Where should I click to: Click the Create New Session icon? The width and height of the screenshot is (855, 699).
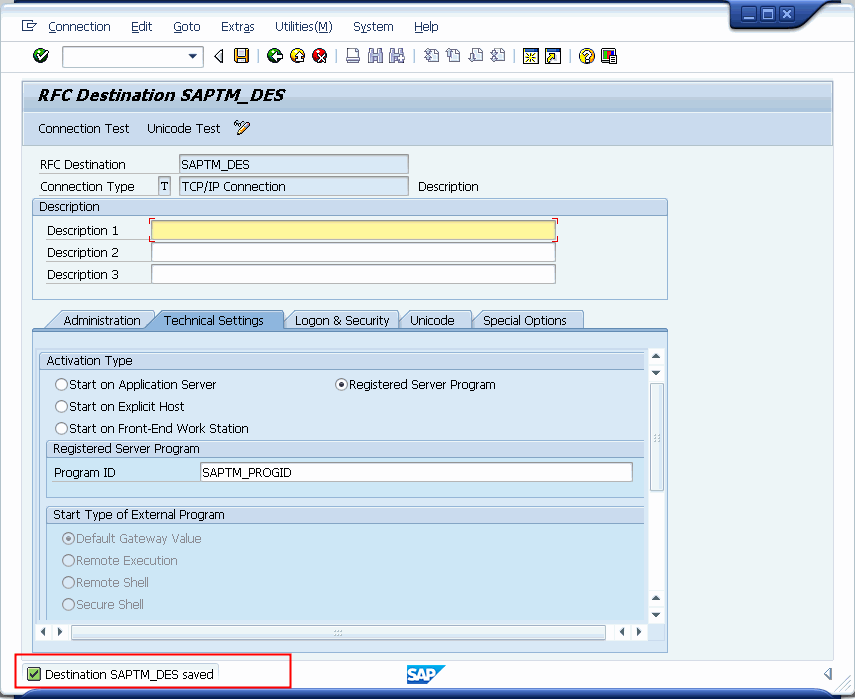[x=531, y=56]
